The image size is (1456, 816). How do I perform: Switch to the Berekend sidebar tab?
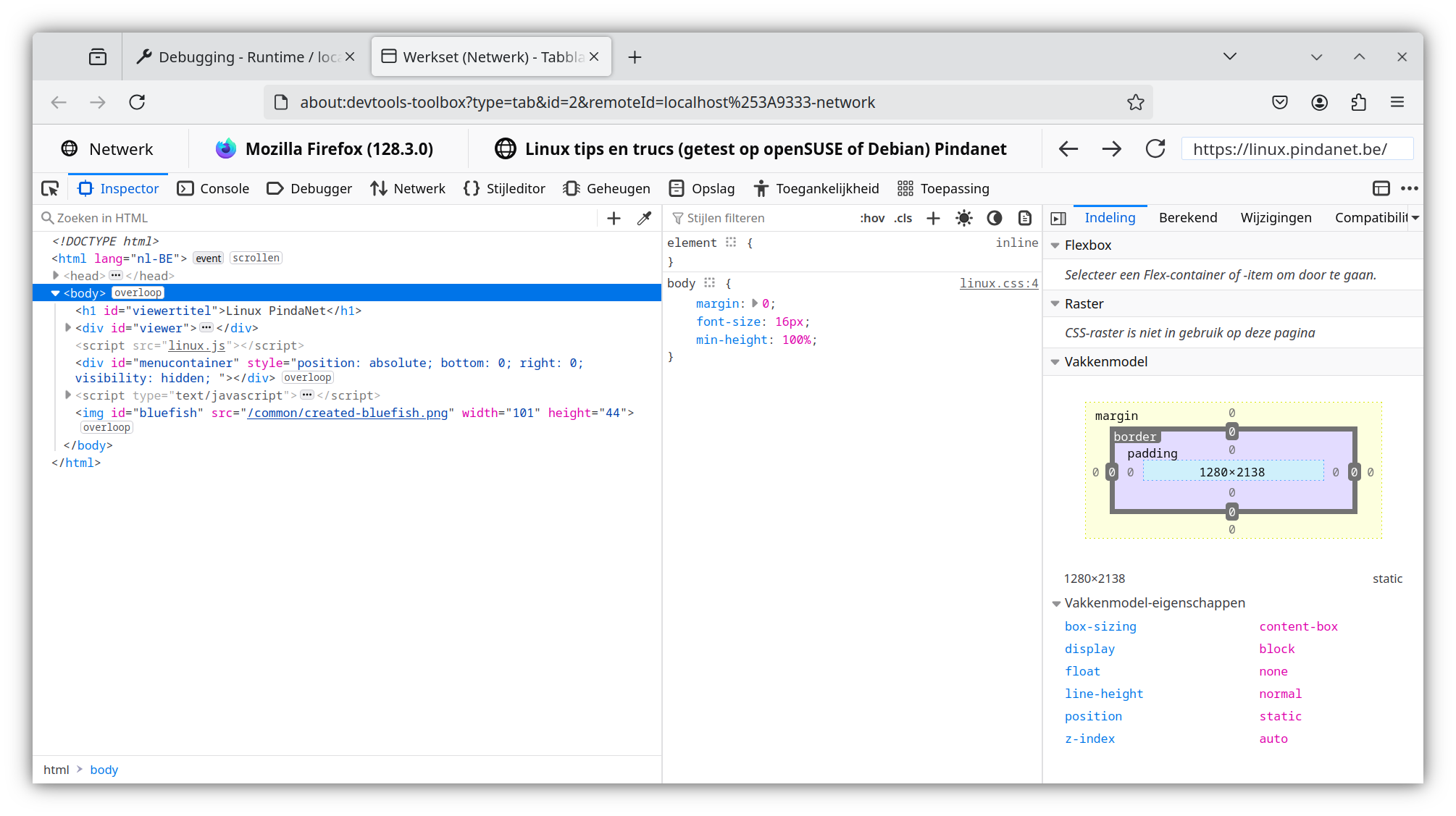click(1188, 218)
